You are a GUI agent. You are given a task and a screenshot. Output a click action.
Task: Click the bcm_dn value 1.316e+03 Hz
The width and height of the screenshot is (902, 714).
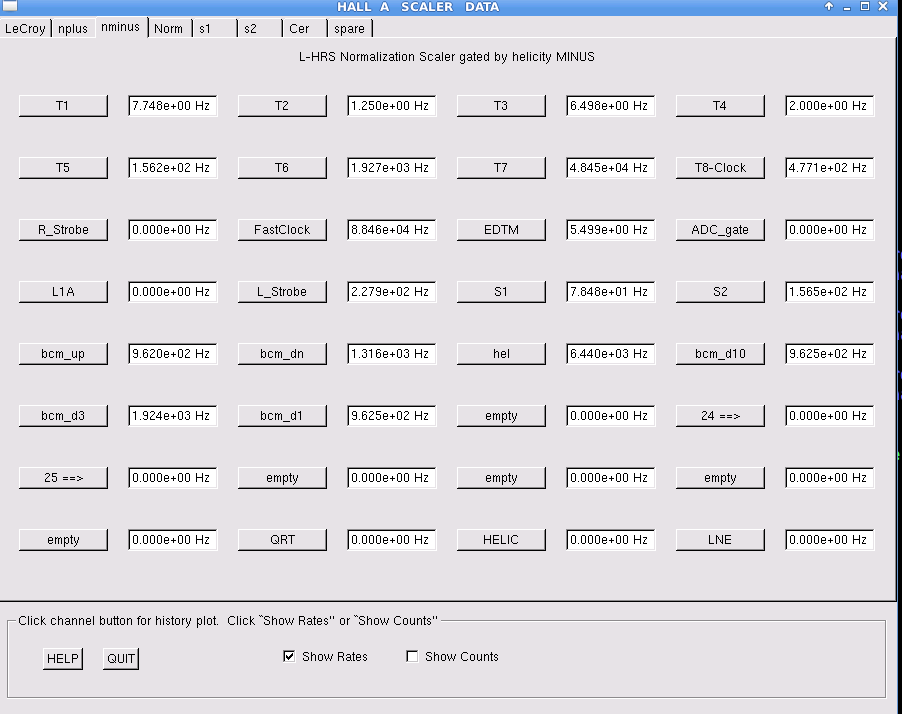point(392,354)
